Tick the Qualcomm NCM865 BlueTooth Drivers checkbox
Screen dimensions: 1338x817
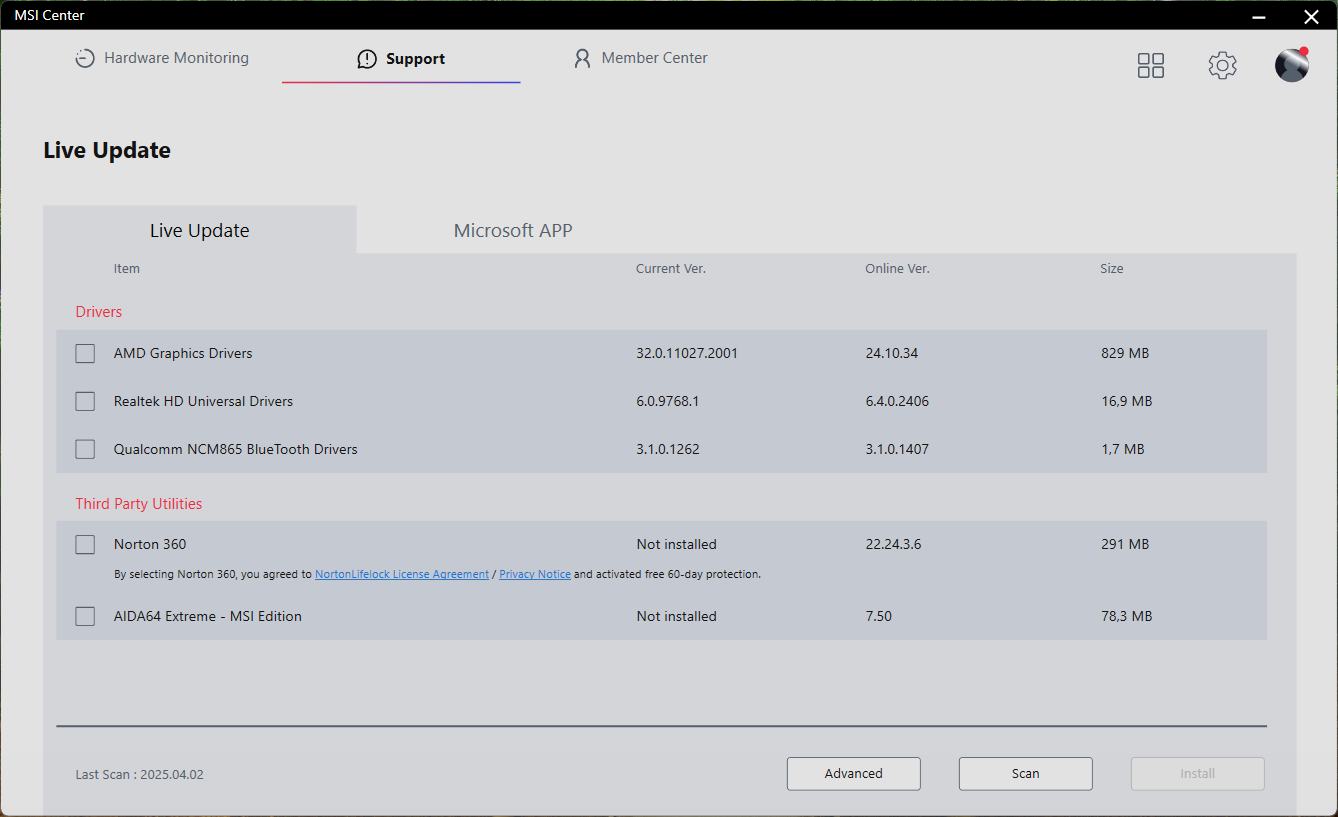[x=85, y=450]
